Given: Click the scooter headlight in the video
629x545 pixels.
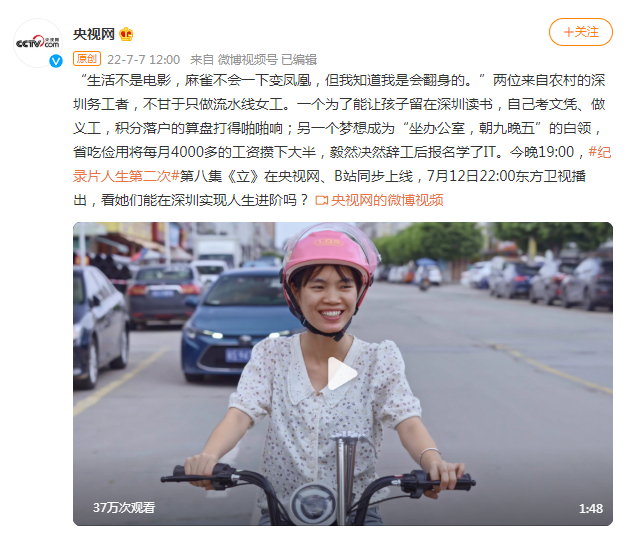Looking at the screenshot, I should 313,504.
